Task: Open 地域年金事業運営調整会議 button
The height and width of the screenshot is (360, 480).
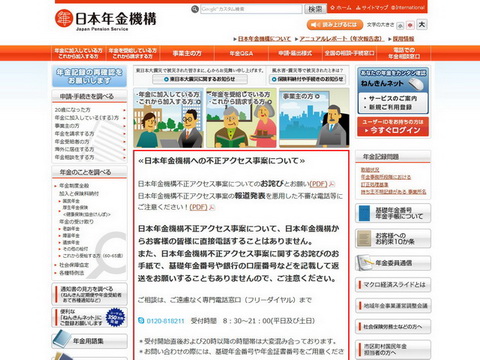Action: 393,306
